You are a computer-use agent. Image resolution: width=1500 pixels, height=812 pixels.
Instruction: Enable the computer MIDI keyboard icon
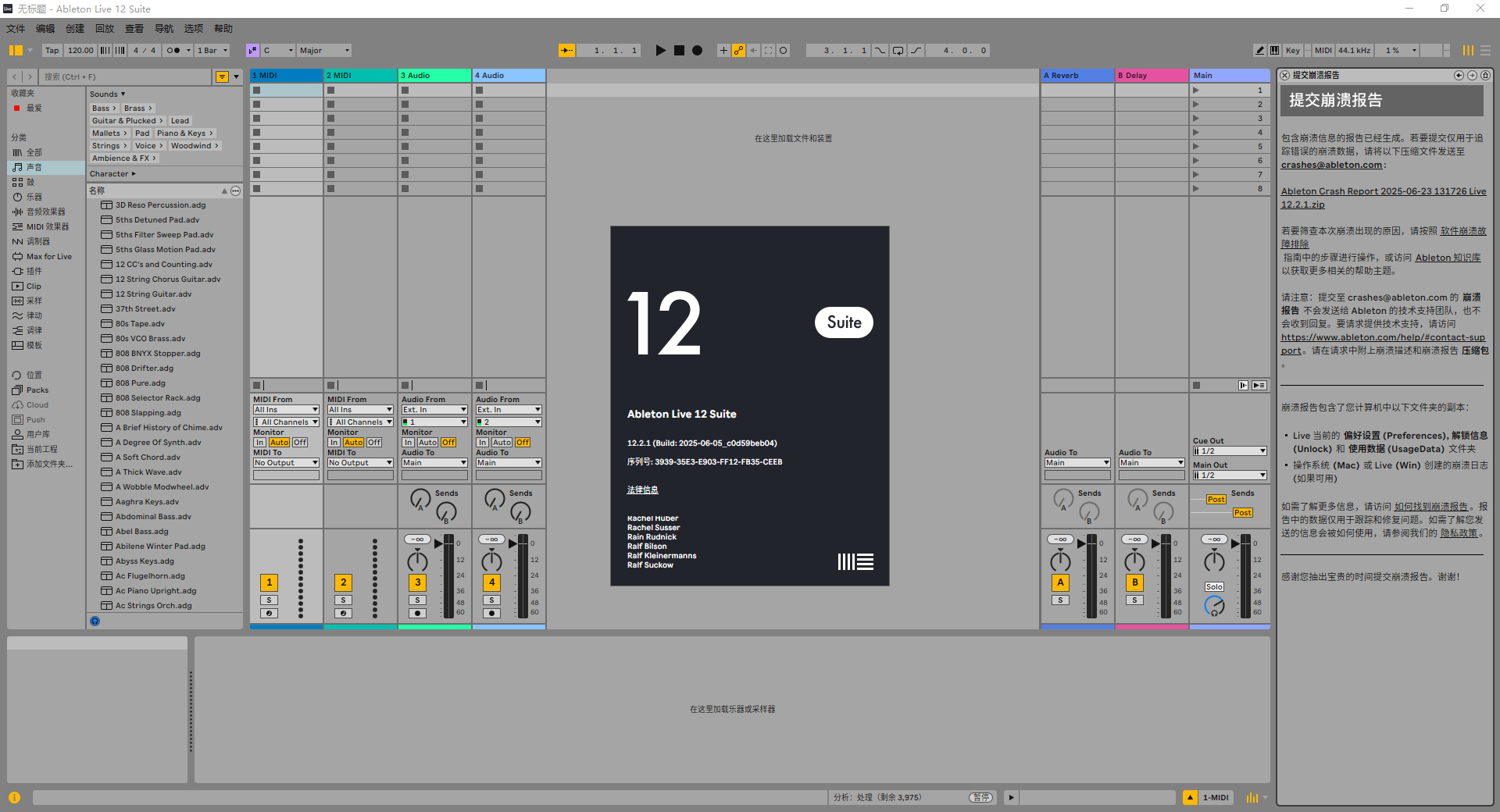[x=1274, y=51]
